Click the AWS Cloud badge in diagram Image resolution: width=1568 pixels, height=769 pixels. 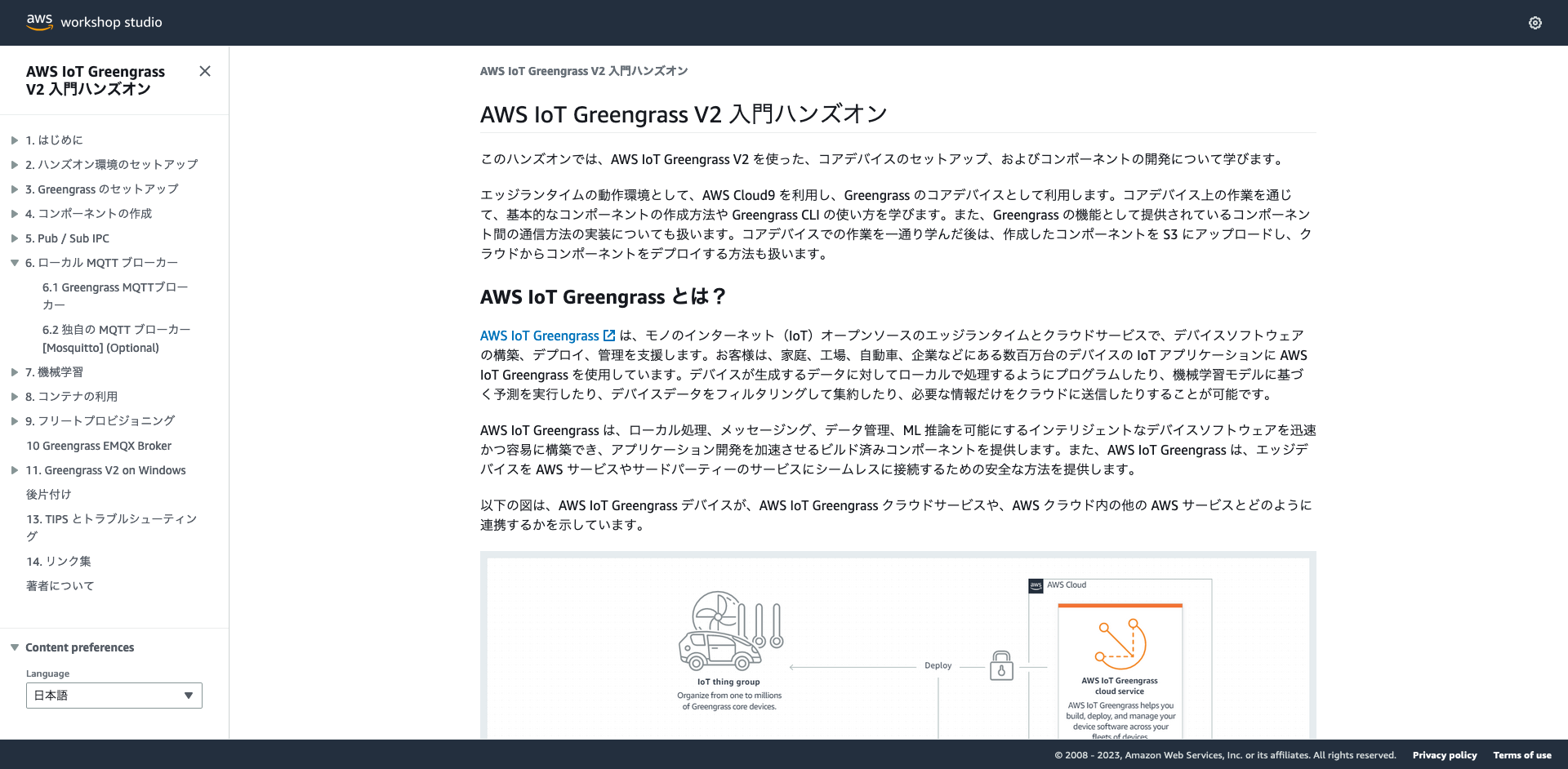pos(1036,585)
